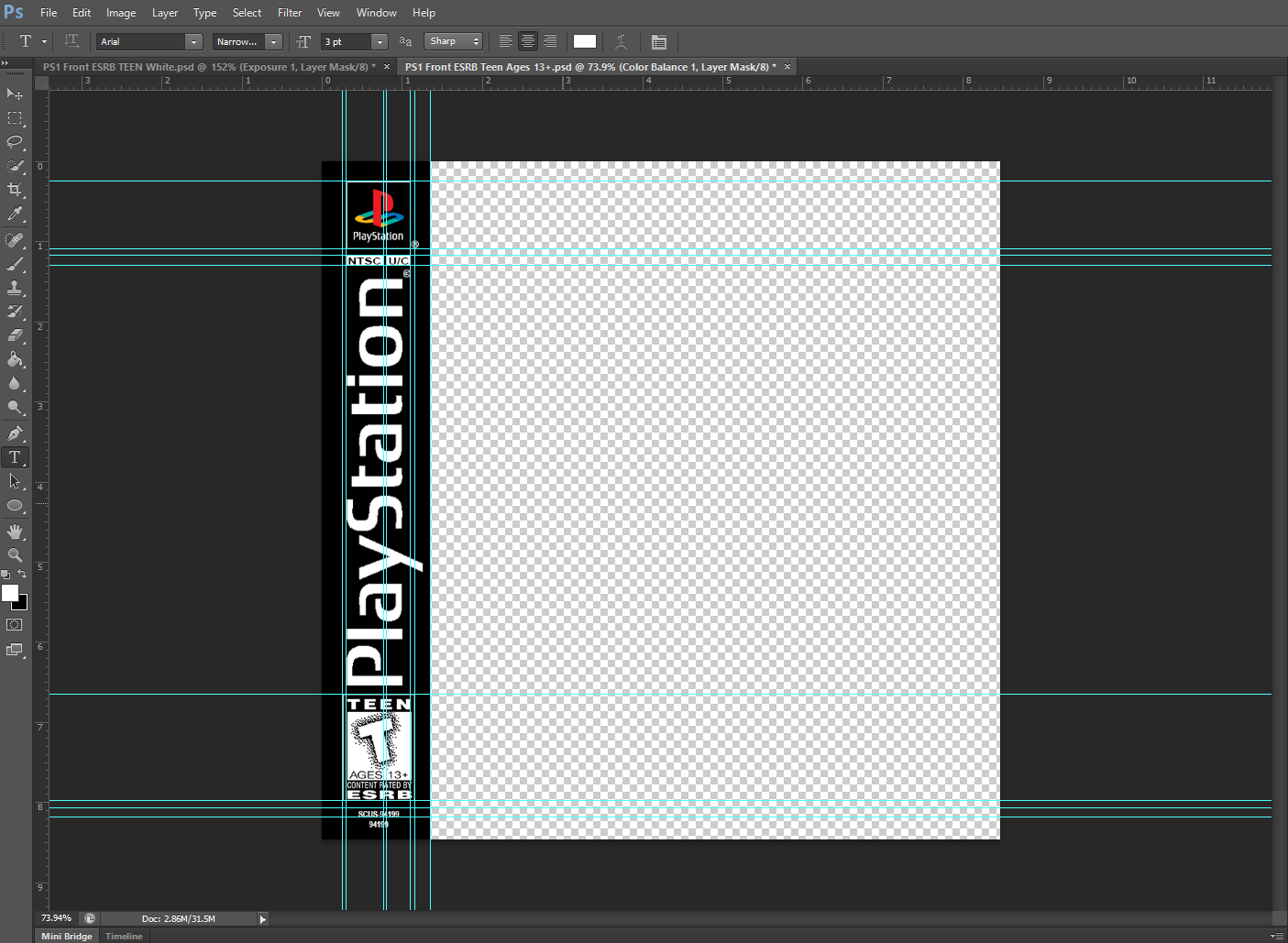
Task: Open the Select menu
Action: coord(247,13)
